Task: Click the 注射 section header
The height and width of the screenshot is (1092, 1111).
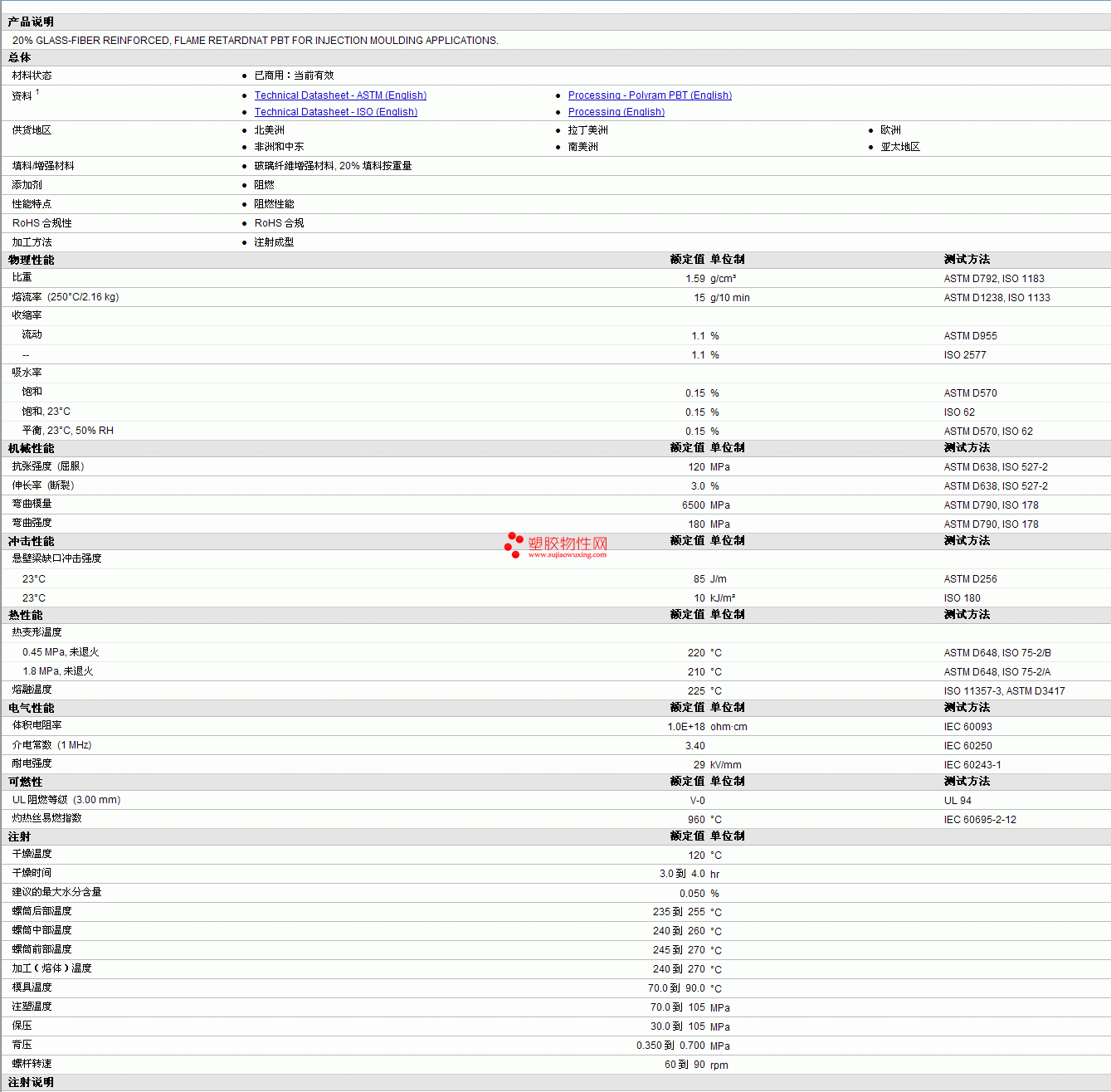Action: coord(20,836)
